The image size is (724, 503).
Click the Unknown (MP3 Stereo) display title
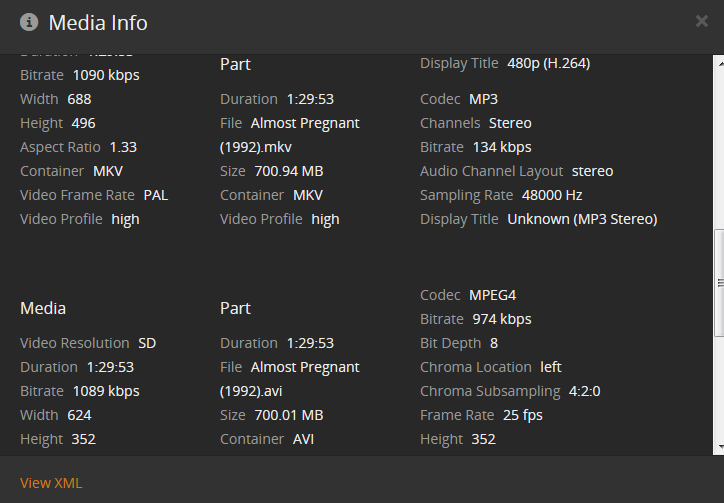click(582, 219)
